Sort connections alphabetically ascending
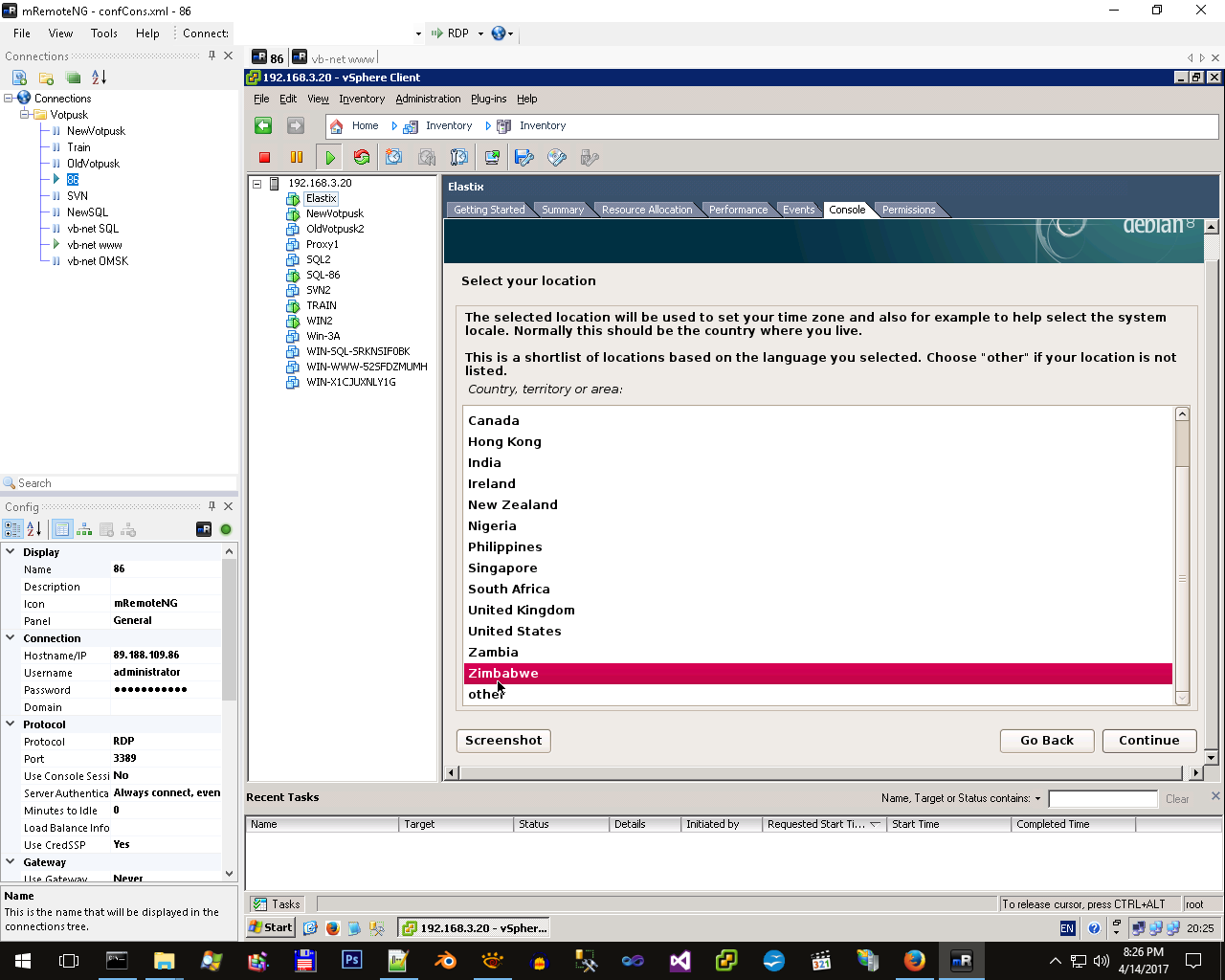 [99, 78]
